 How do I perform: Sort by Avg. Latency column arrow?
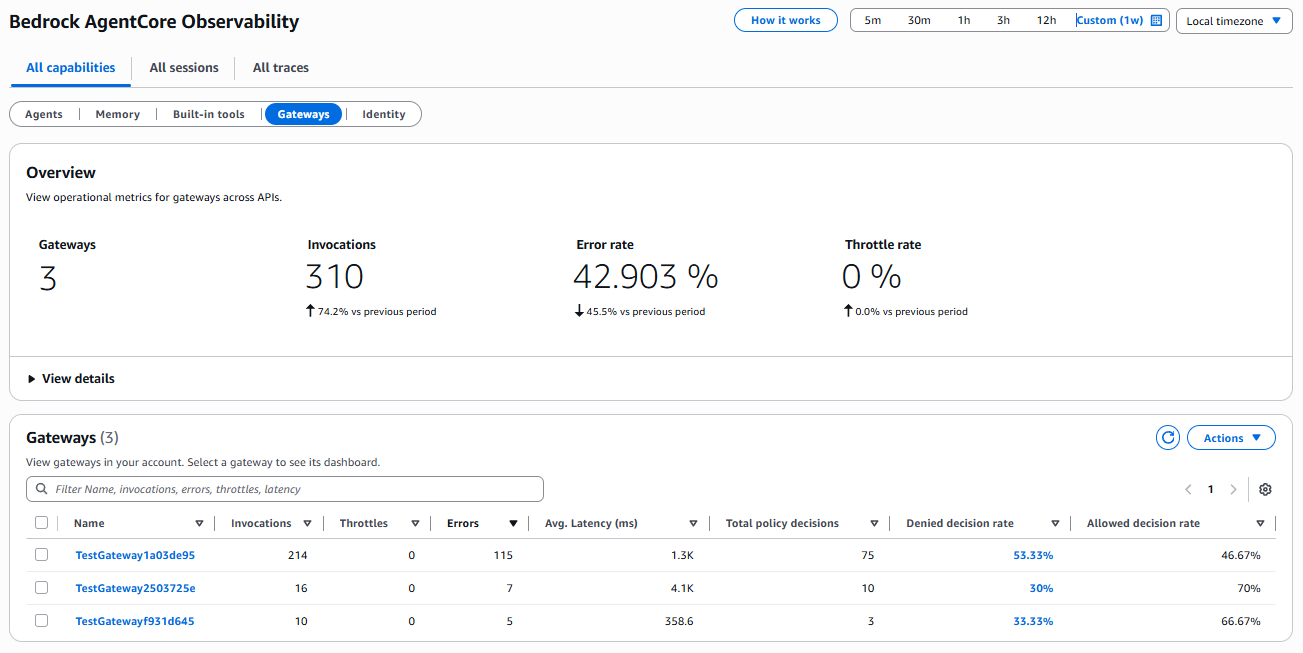tap(693, 523)
